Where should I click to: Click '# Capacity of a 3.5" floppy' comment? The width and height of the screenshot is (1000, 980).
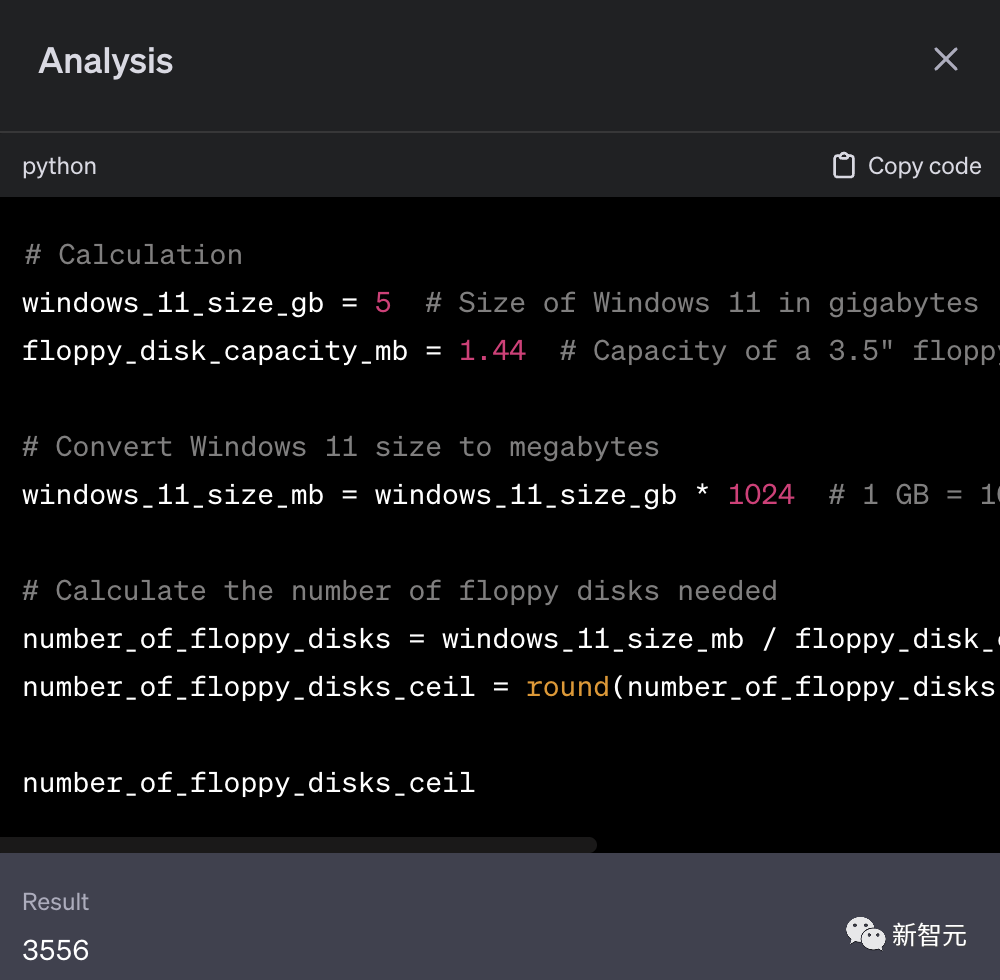[x=780, y=352]
